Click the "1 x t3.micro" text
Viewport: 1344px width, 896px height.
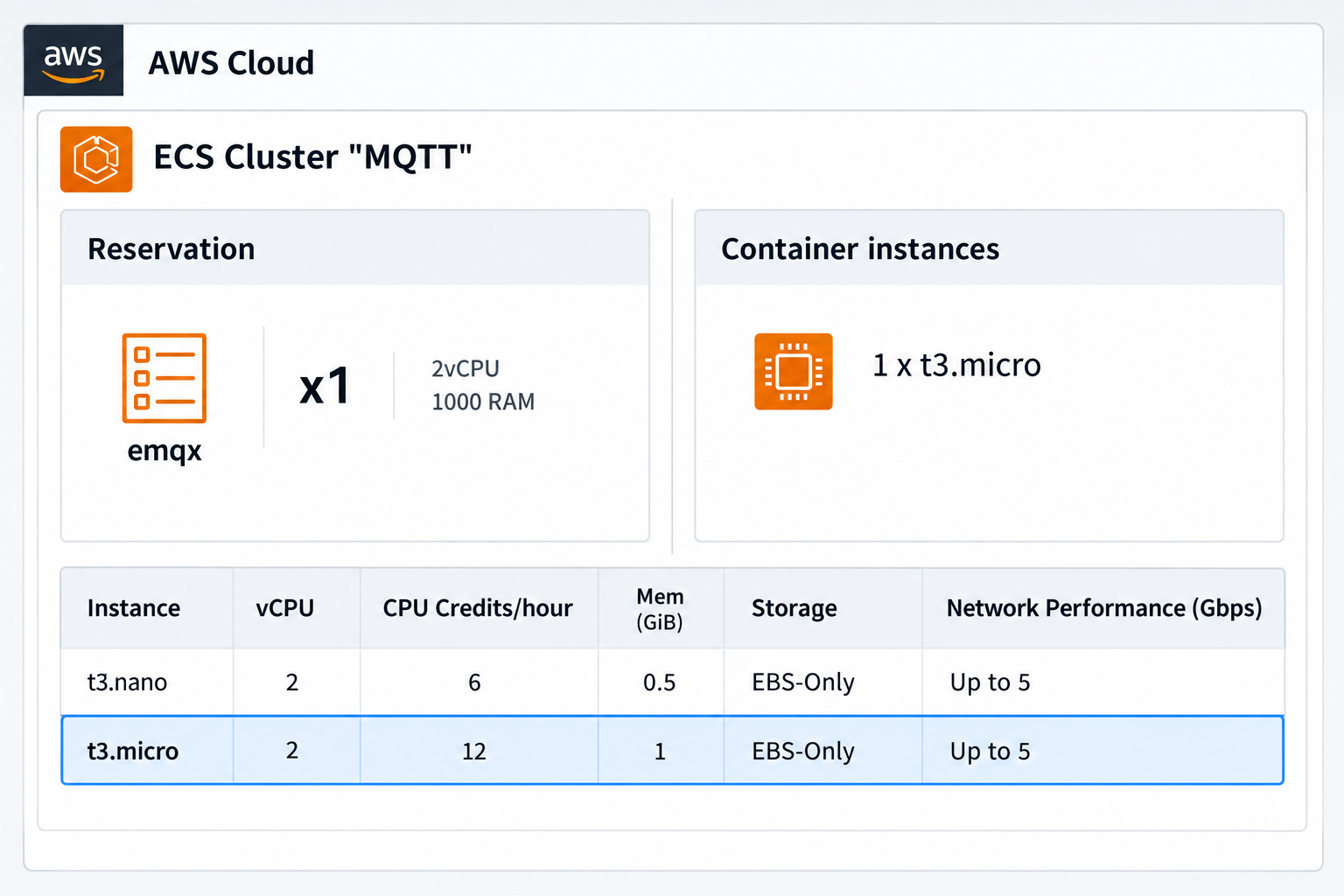[956, 365]
